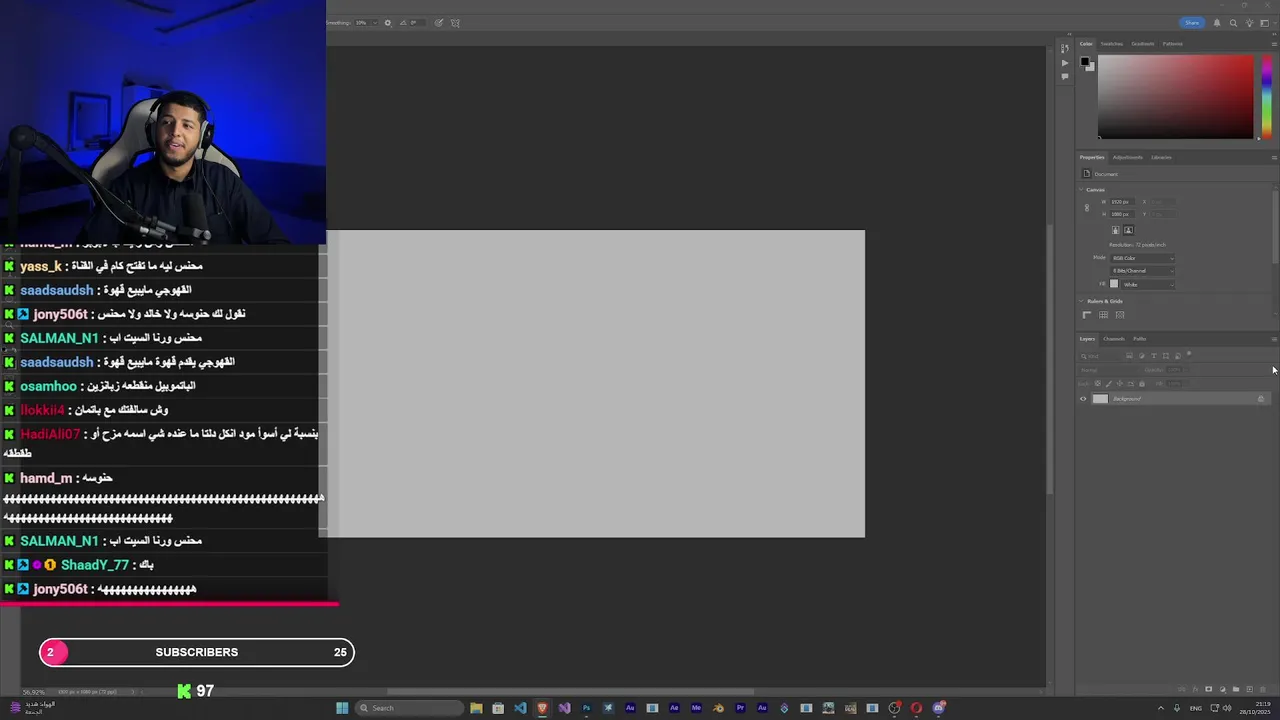Open Photoshop search icon near Share
This screenshot has width=1280, height=720.
point(1233,23)
